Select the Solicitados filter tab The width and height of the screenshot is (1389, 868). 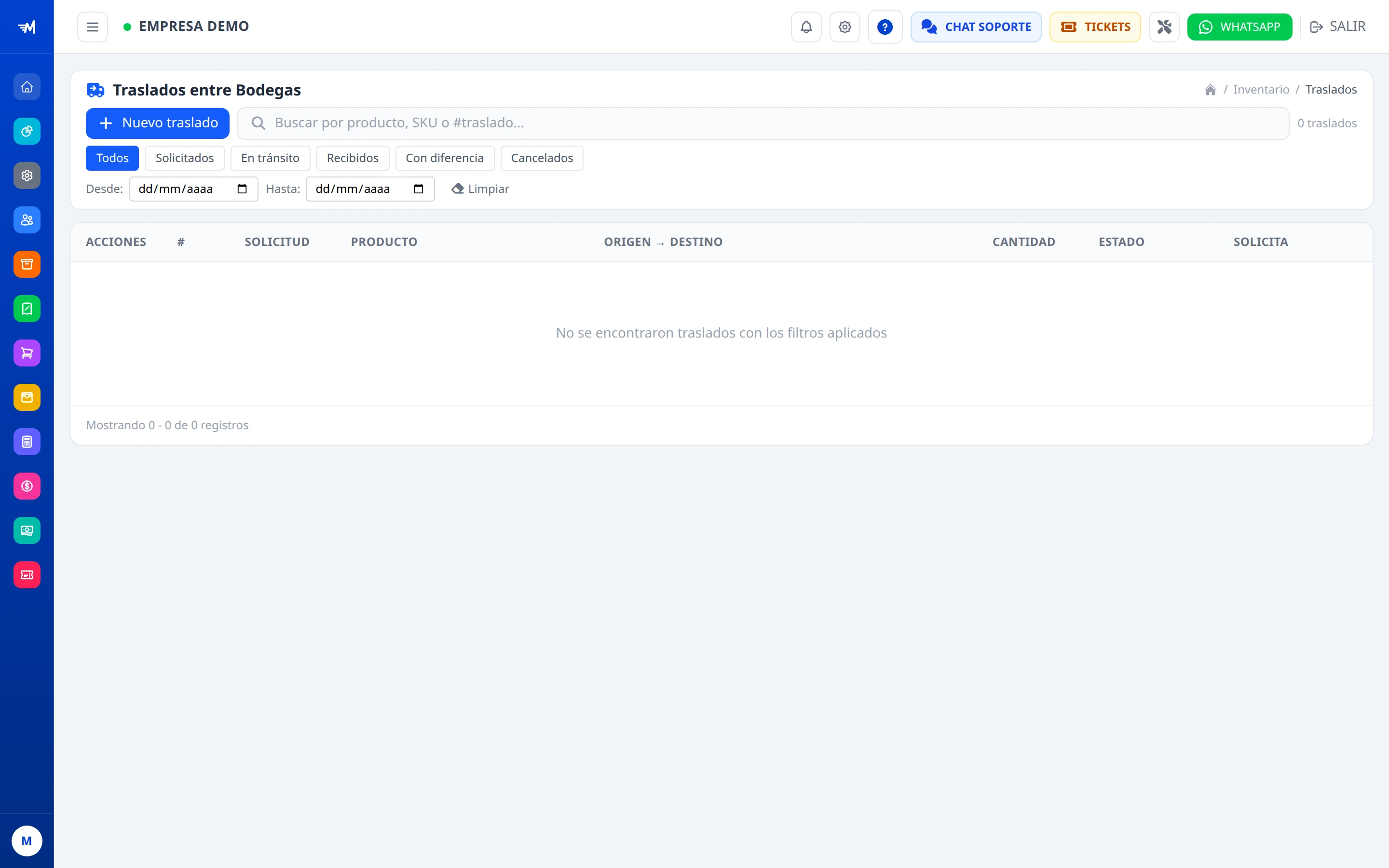point(185,159)
